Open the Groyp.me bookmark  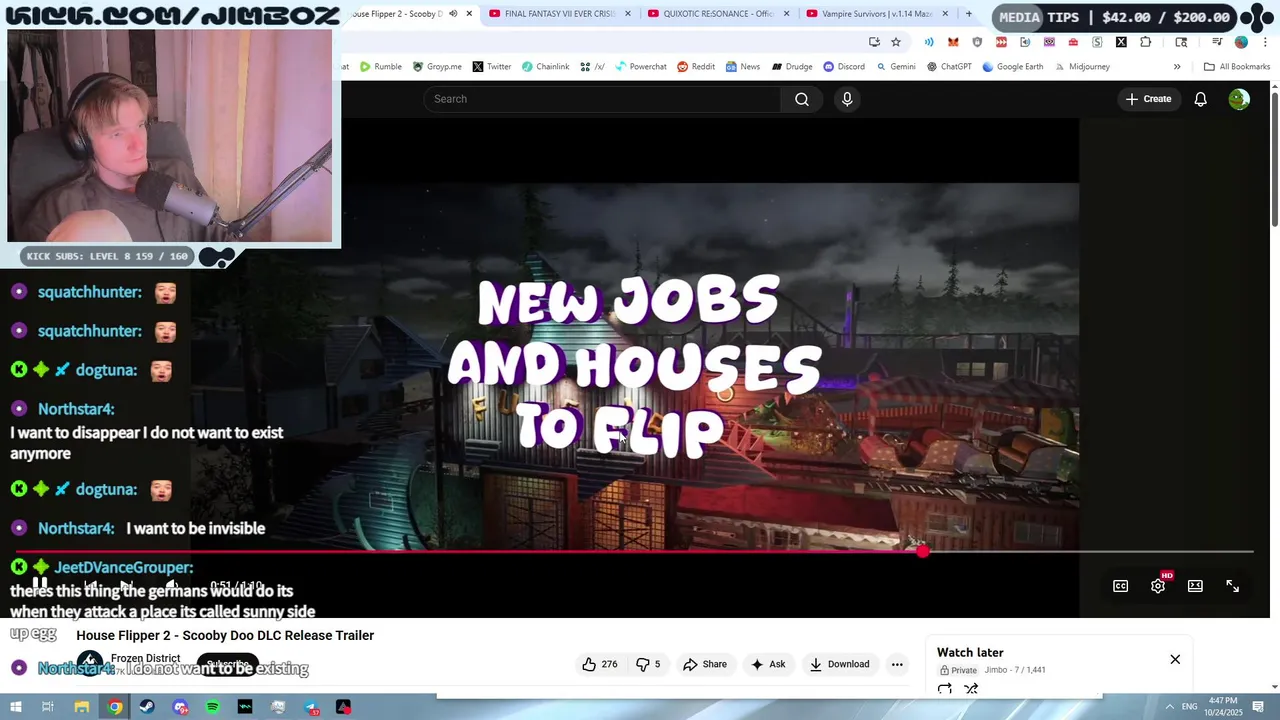(437, 67)
